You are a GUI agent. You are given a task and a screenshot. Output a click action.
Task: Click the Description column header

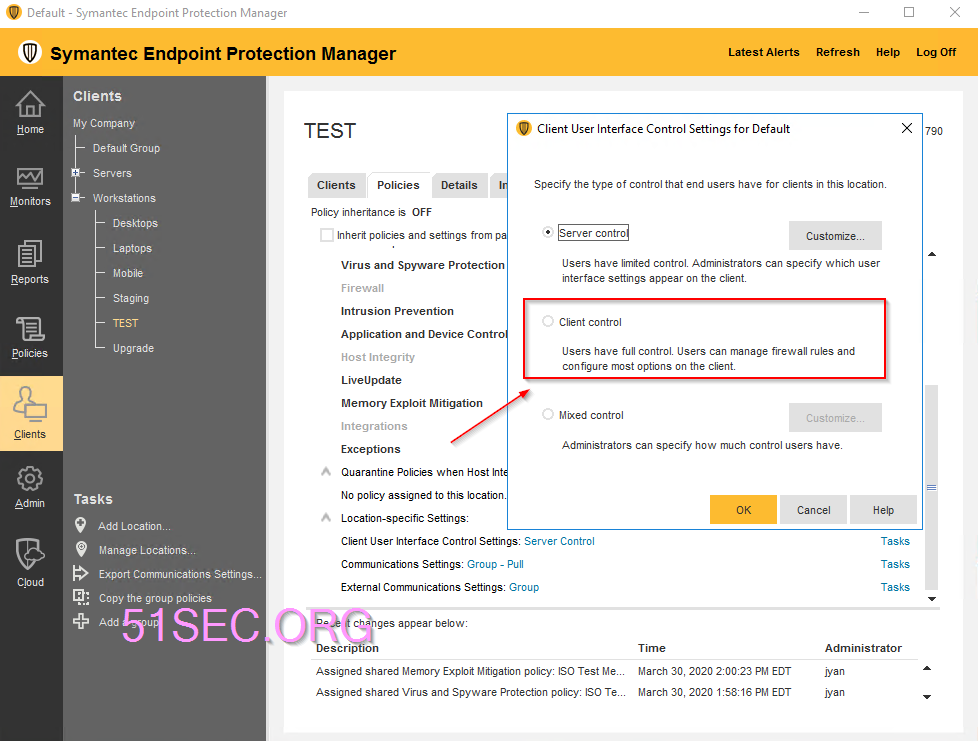click(347, 648)
